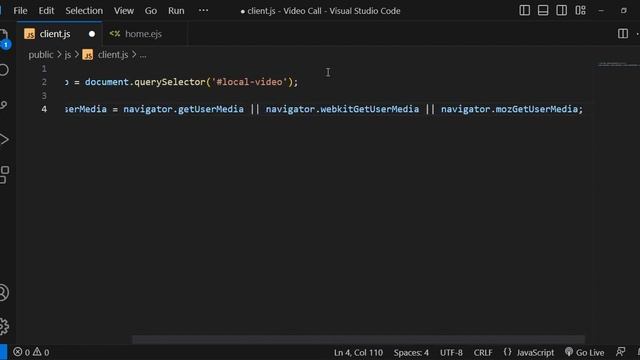
Task: Change end of line sequence CRLF
Action: (x=483, y=352)
